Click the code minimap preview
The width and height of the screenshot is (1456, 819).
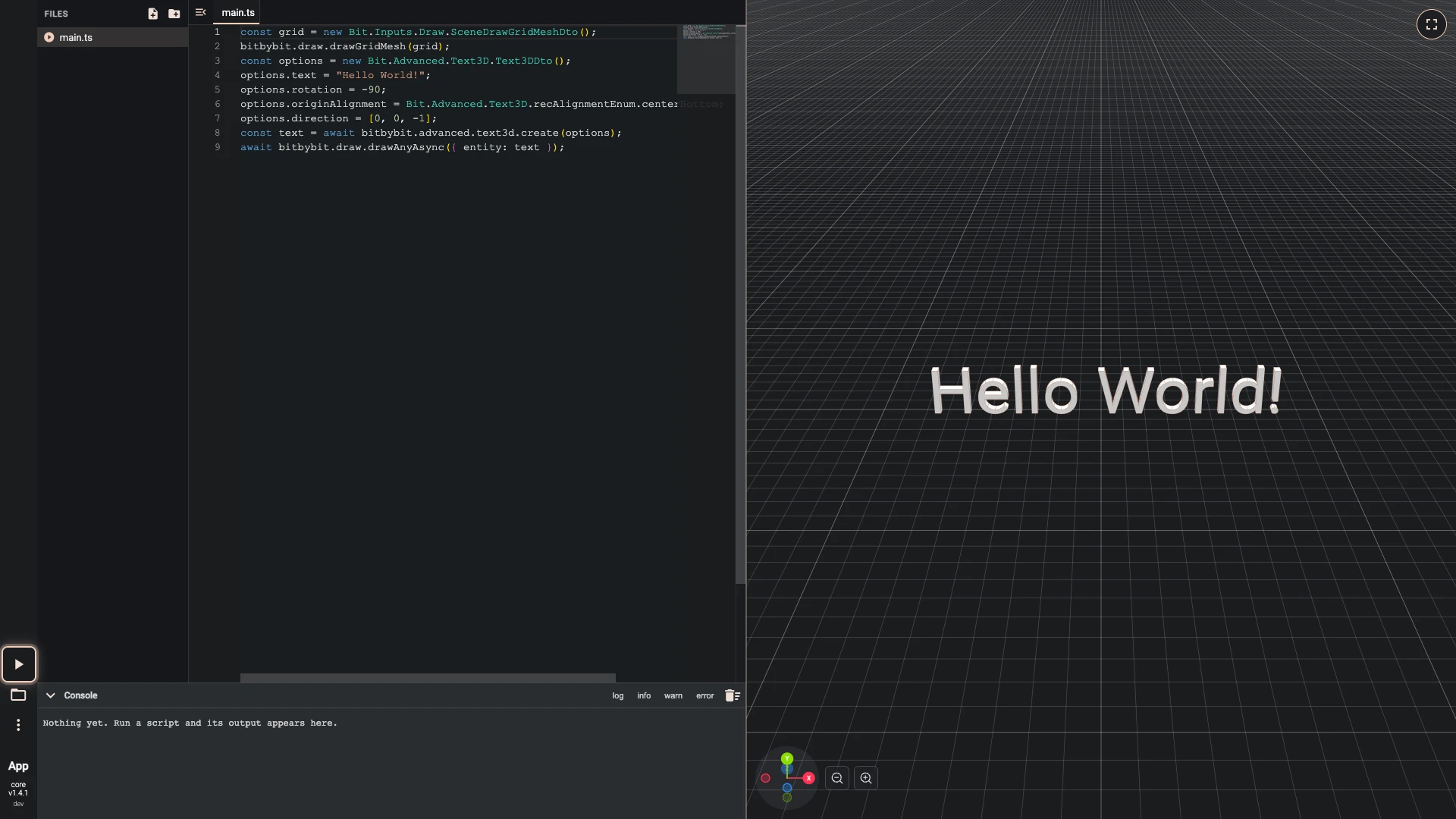(x=706, y=59)
